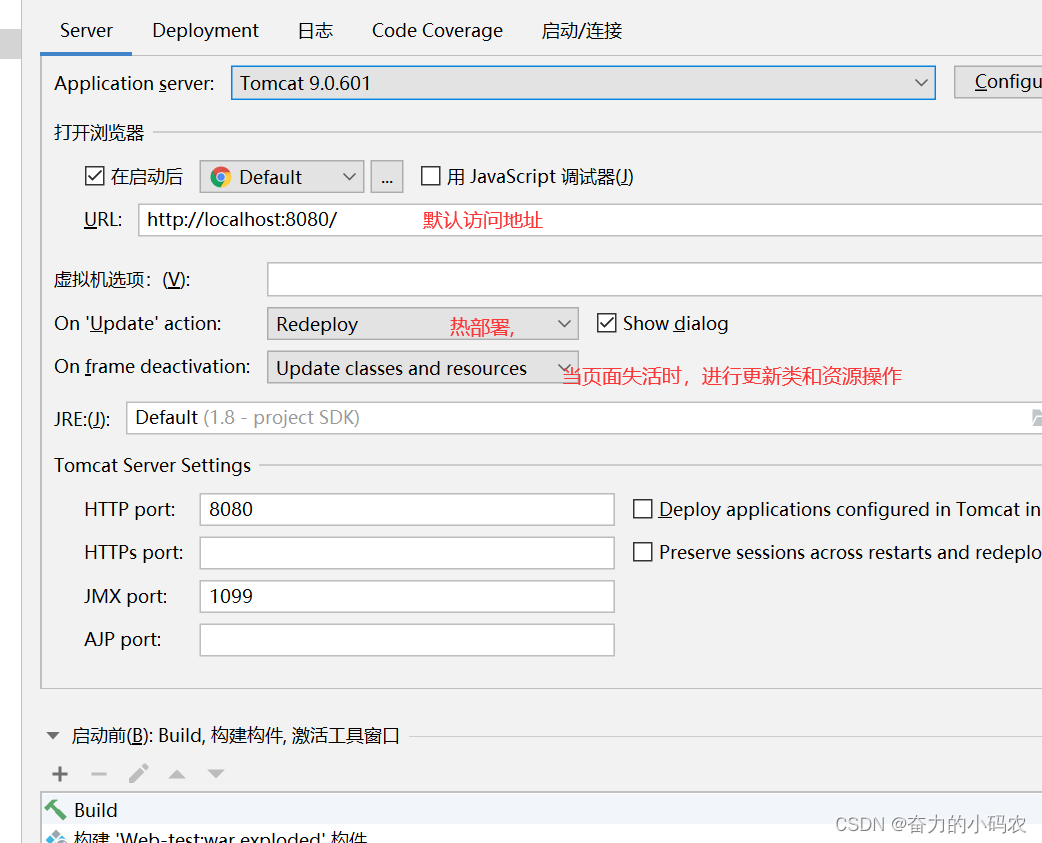
Task: Open the On frame deactivation dropdown
Action: click(x=423, y=367)
